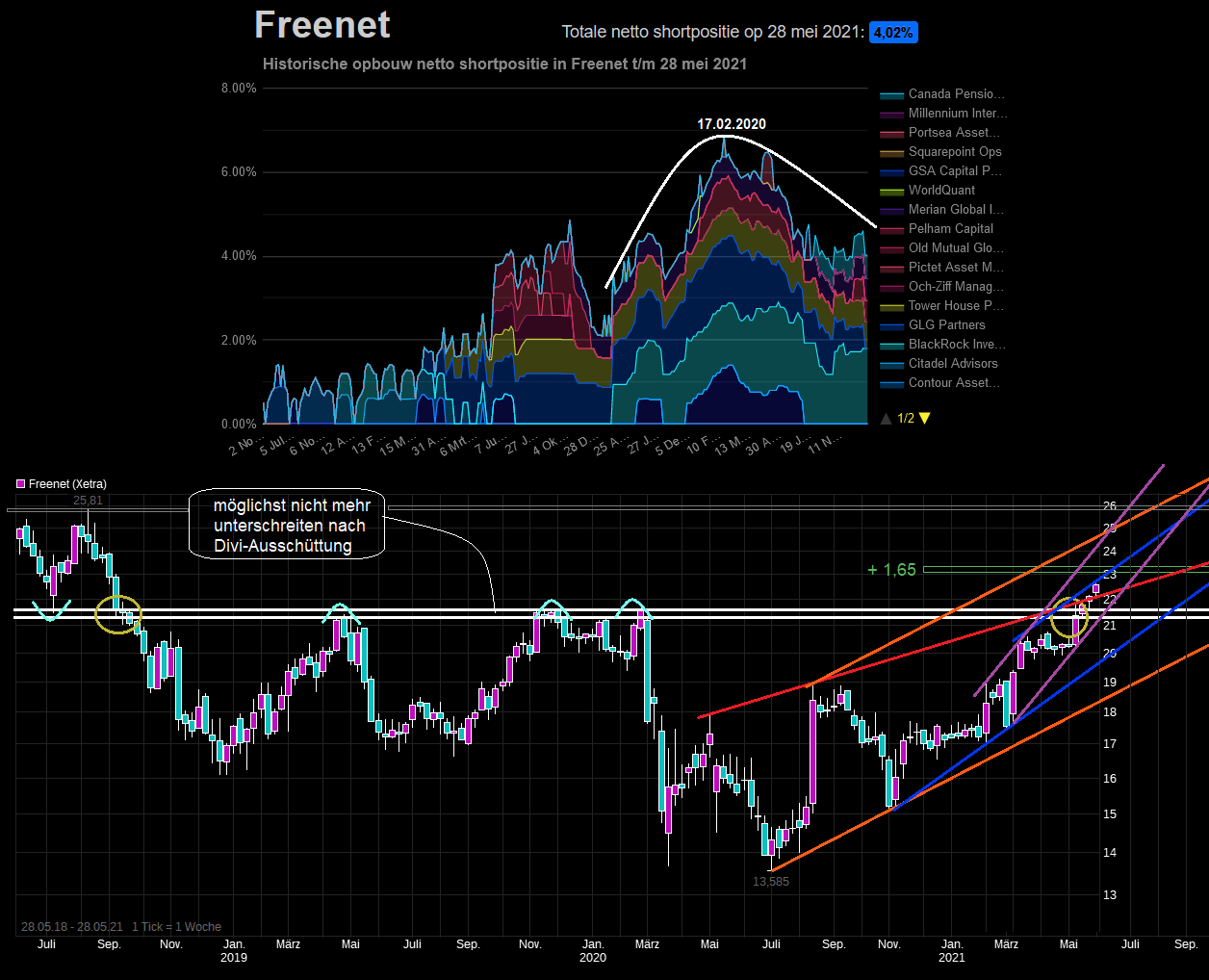Click the 'Totale netto shortpositie op 28 mei 2021' text
Screen dimensions: 1209x980
(712, 32)
